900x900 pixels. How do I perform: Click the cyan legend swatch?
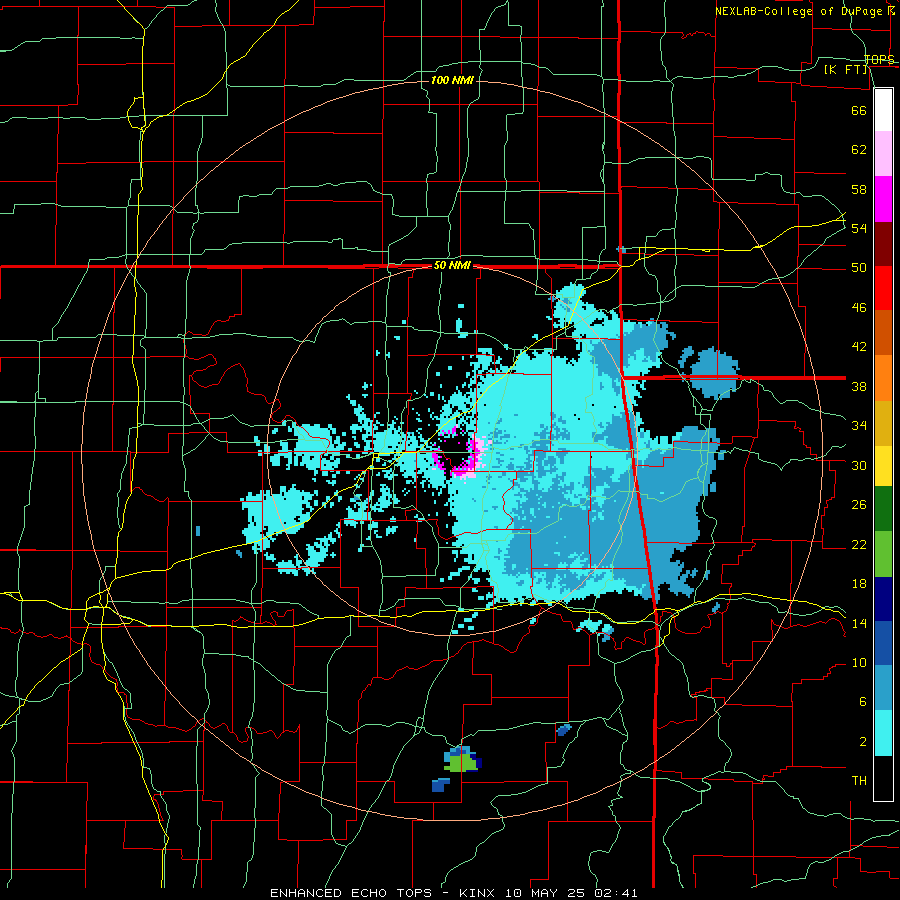click(883, 733)
